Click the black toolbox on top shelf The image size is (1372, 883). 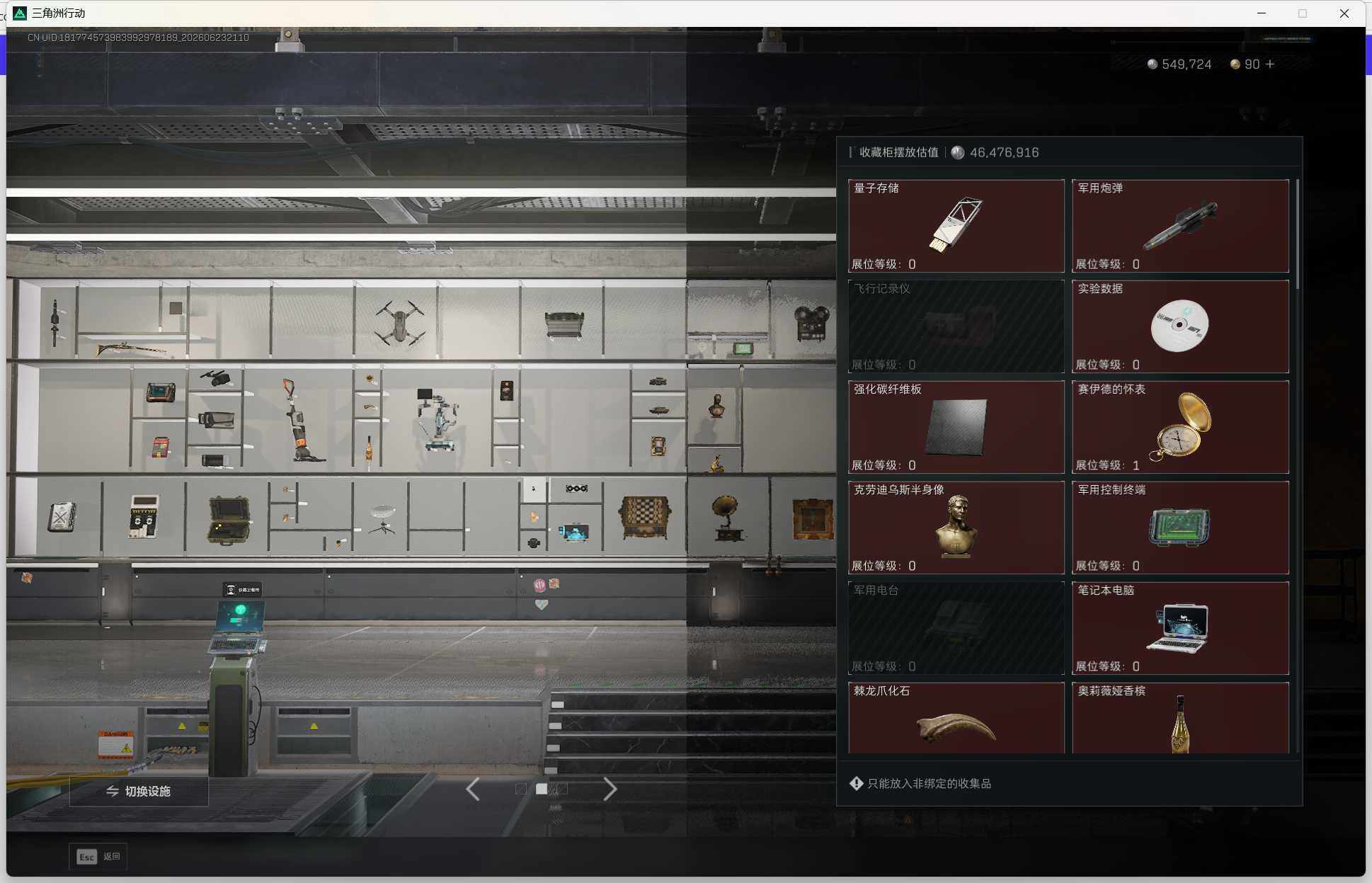[564, 325]
